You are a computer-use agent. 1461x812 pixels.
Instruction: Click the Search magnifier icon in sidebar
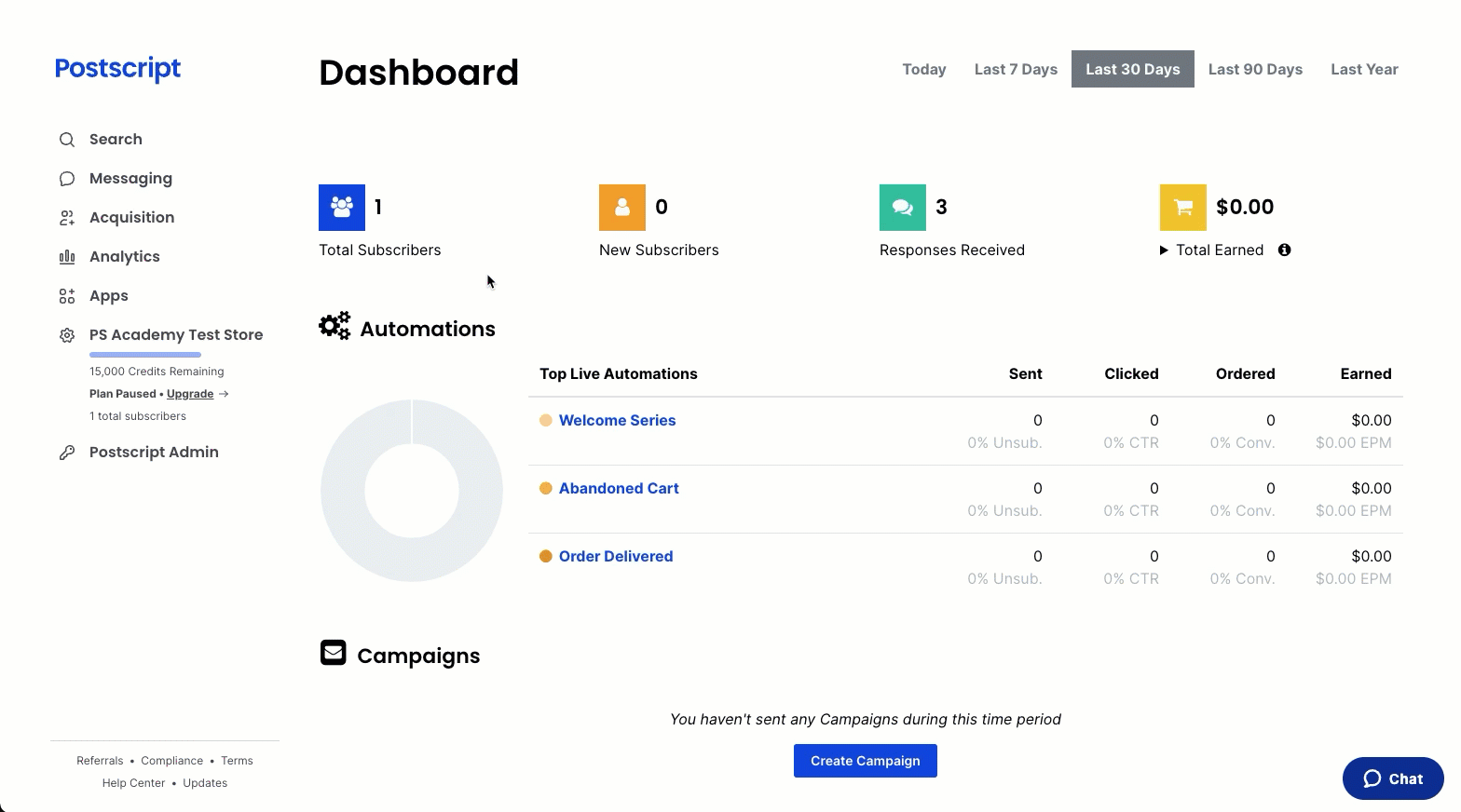pos(67,140)
